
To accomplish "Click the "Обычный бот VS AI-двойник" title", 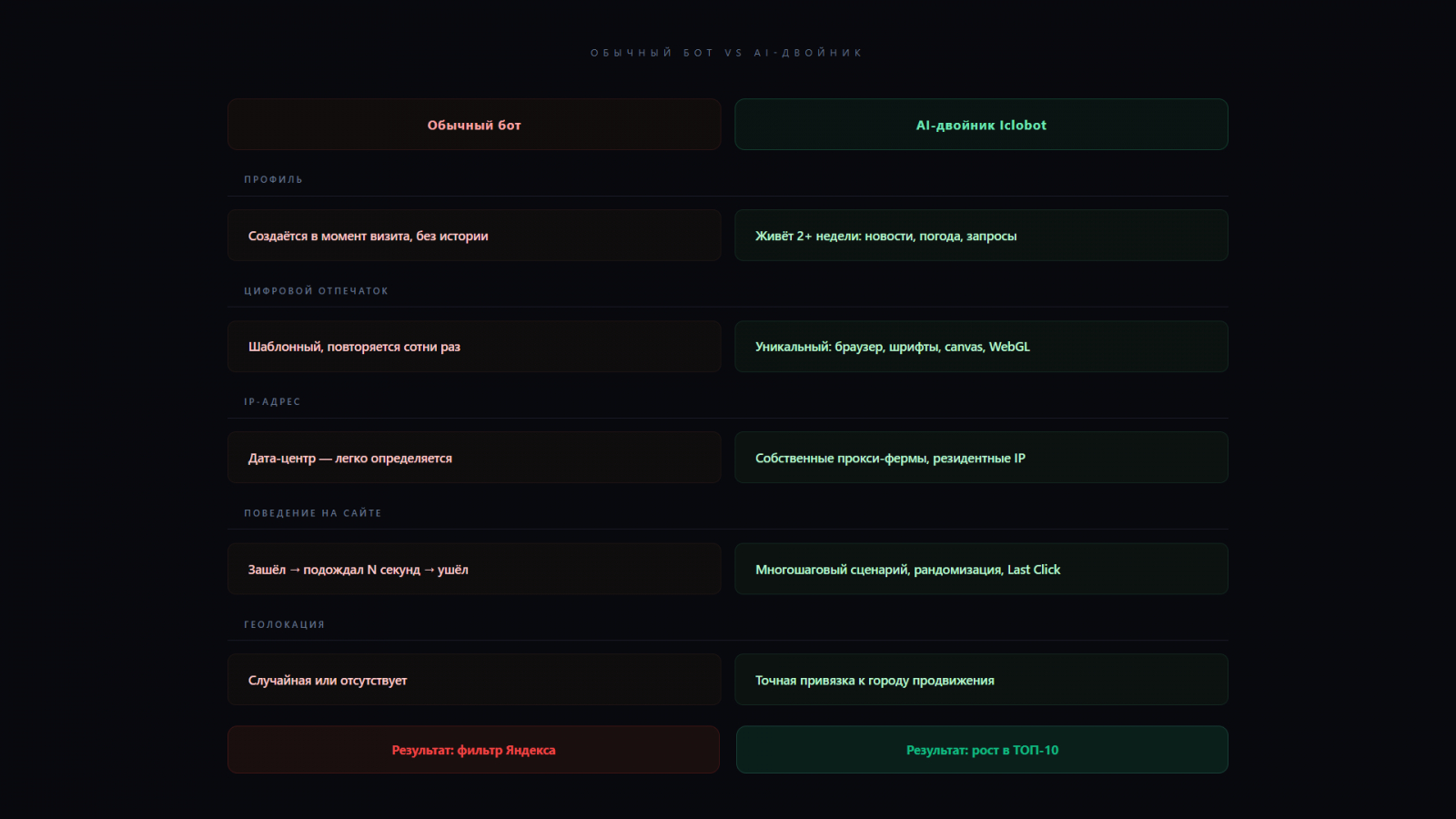I will click(726, 53).
